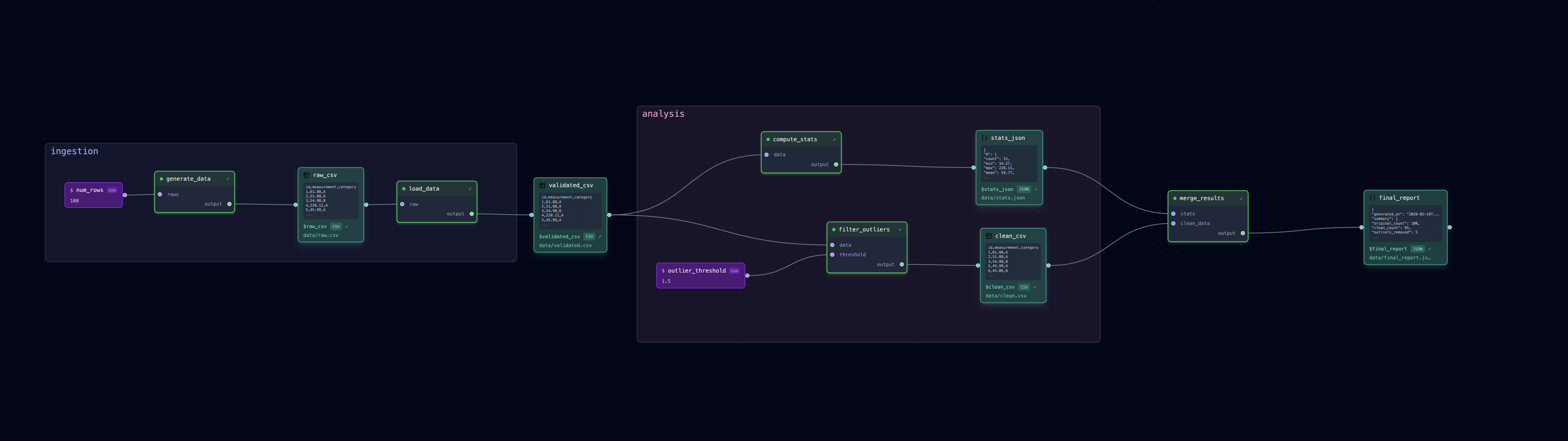Click the green status dot on generate_data
Screen dimensions: 1568x441
click(161, 178)
